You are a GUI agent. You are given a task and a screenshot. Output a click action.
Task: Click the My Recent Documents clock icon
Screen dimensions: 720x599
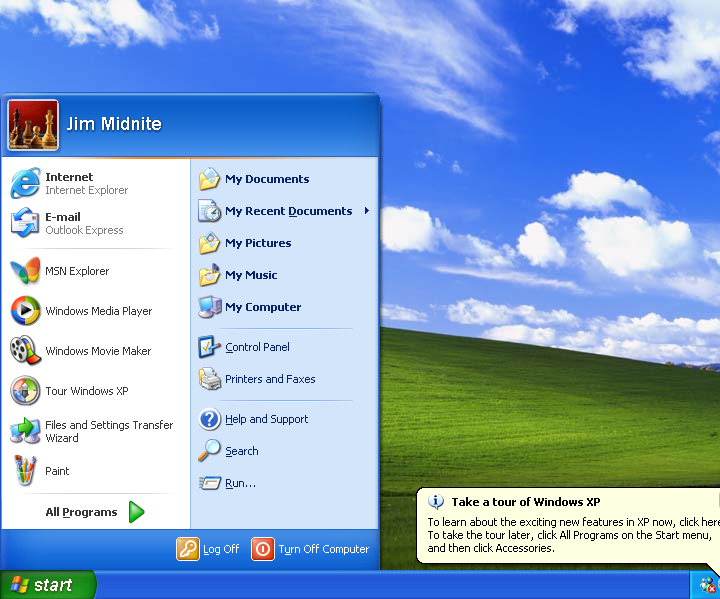point(209,211)
